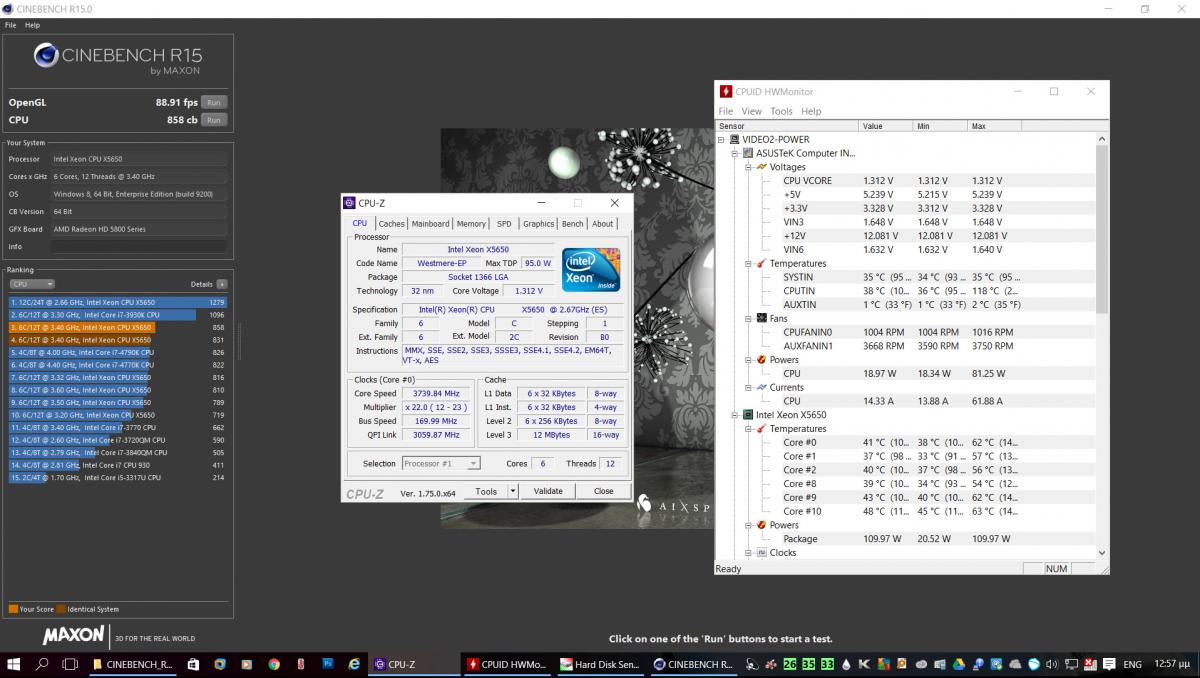Open the MAXON logo link
1200x678 pixels.
click(73, 635)
